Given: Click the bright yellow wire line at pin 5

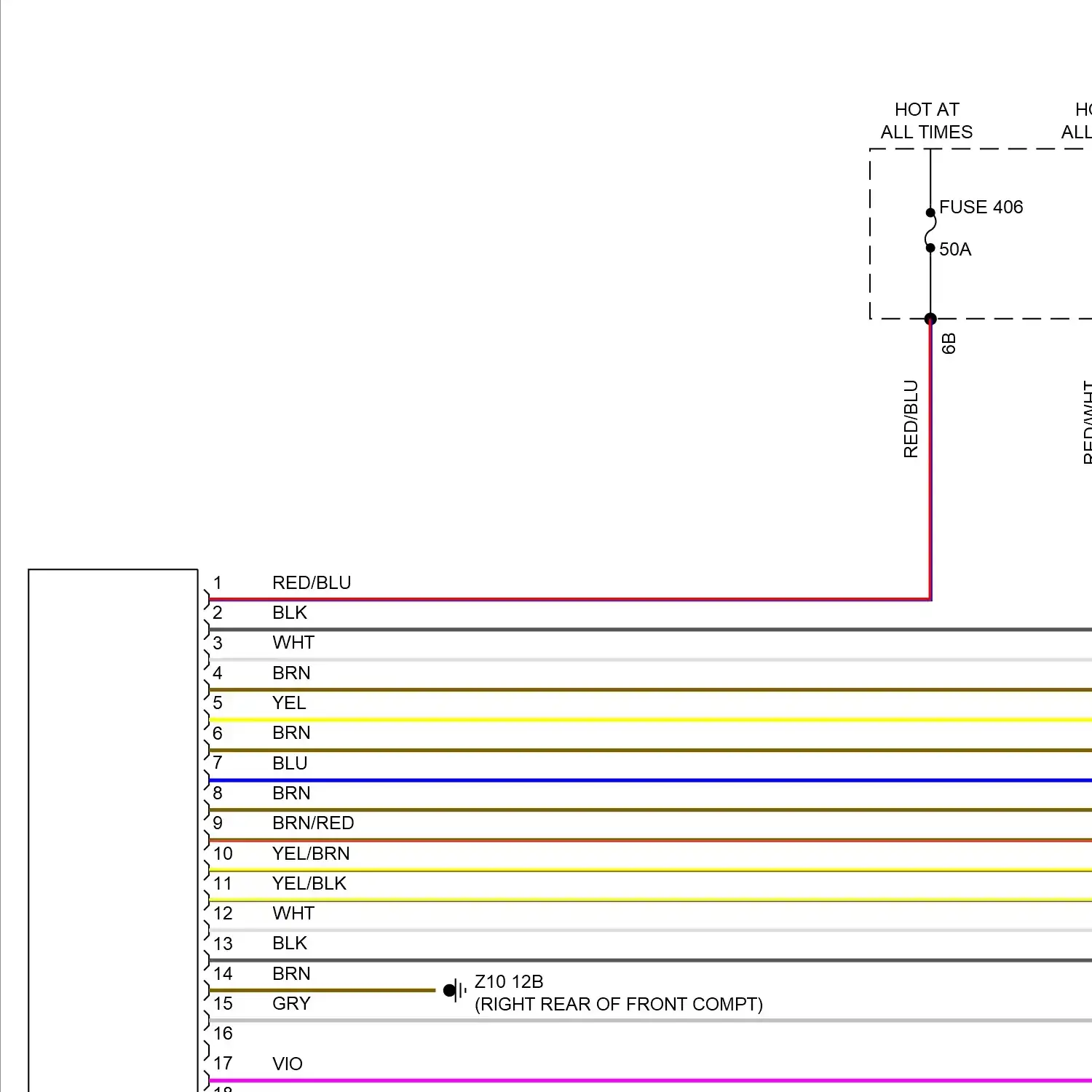Looking at the screenshot, I should [650, 720].
